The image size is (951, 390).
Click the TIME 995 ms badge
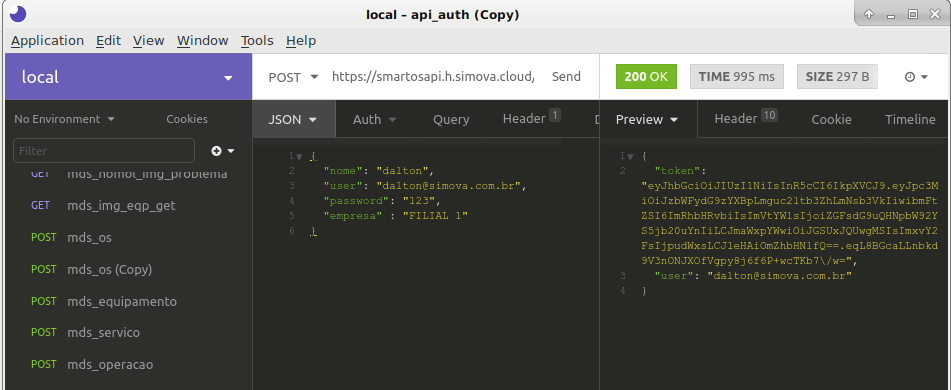click(736, 77)
